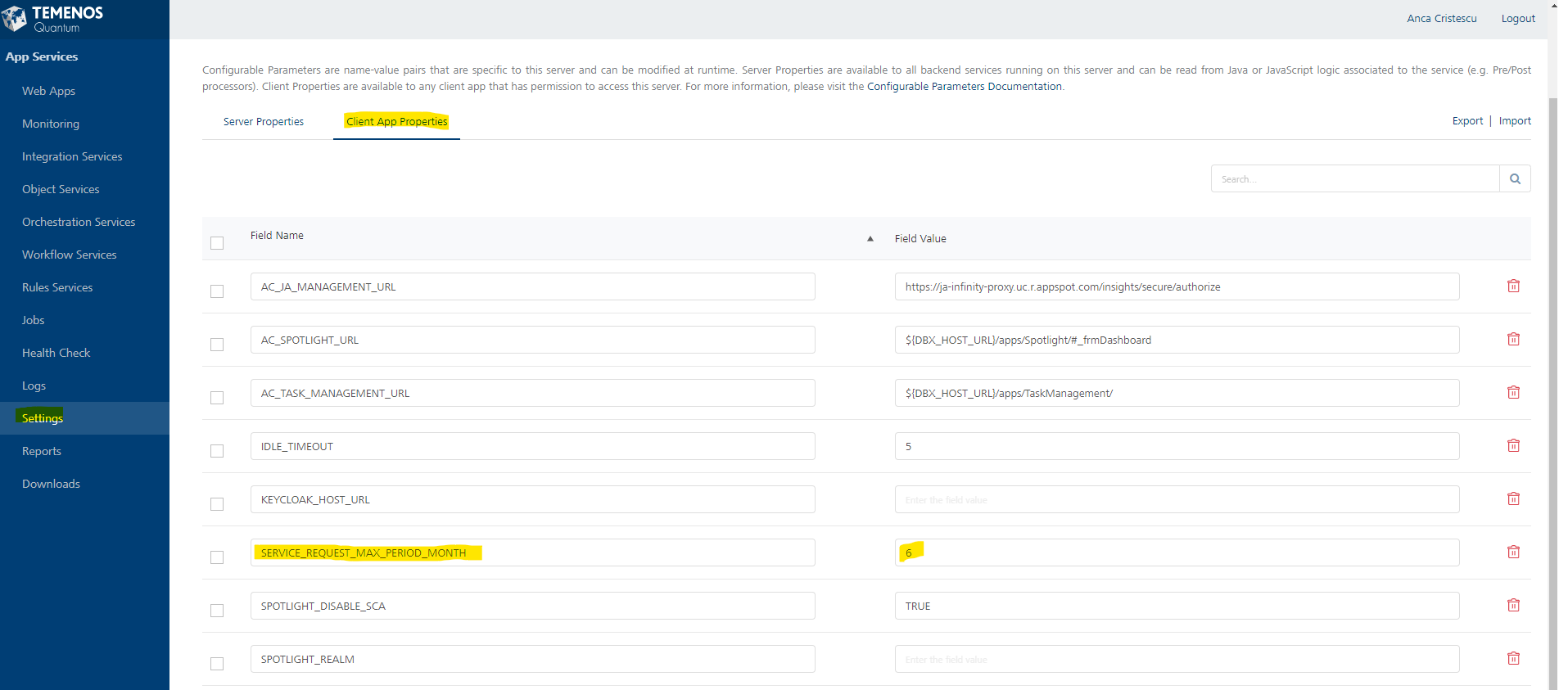The width and height of the screenshot is (1568, 690).
Task: Delete the SERVICE_REQUEST_MAX_PERIOD_MONTH row
Action: [1513, 552]
